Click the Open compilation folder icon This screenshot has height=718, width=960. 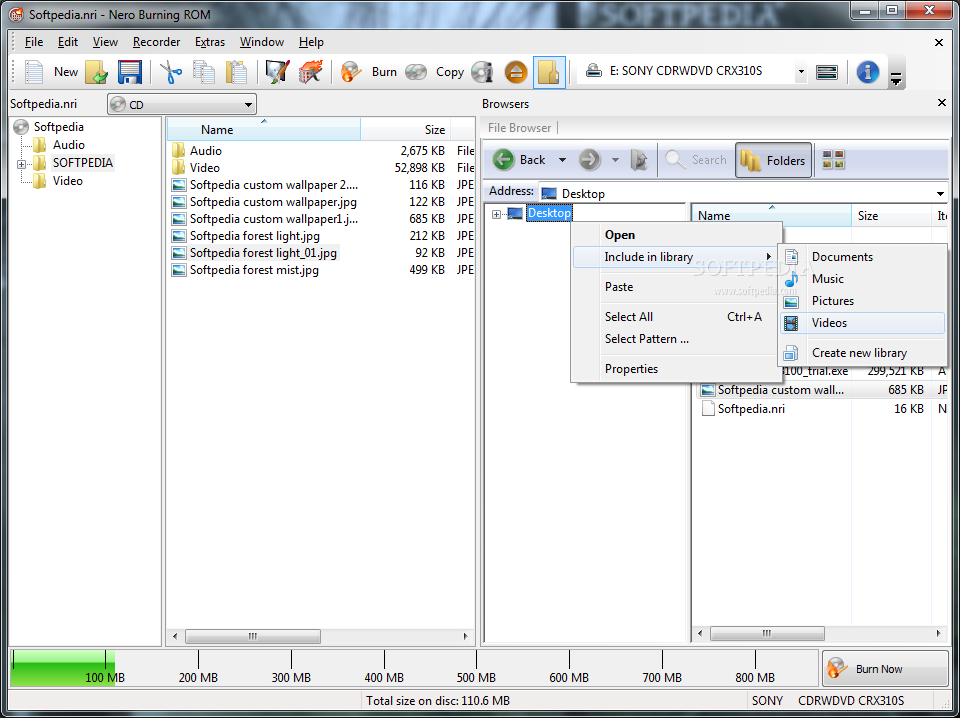point(96,72)
